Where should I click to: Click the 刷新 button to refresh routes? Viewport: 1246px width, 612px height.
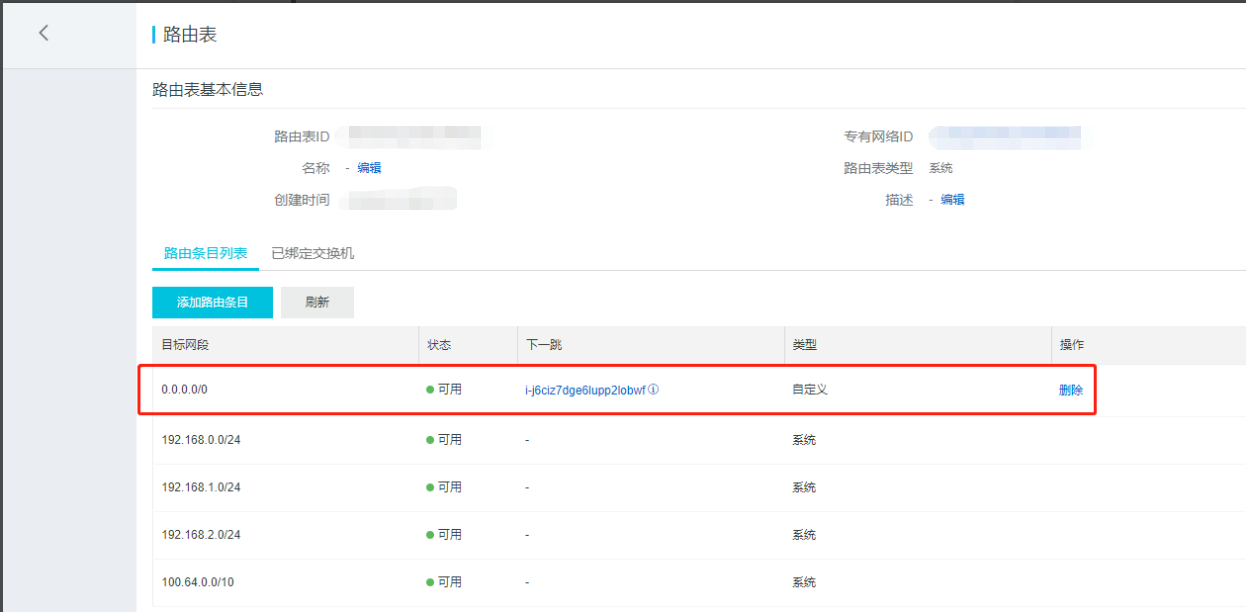coord(317,302)
